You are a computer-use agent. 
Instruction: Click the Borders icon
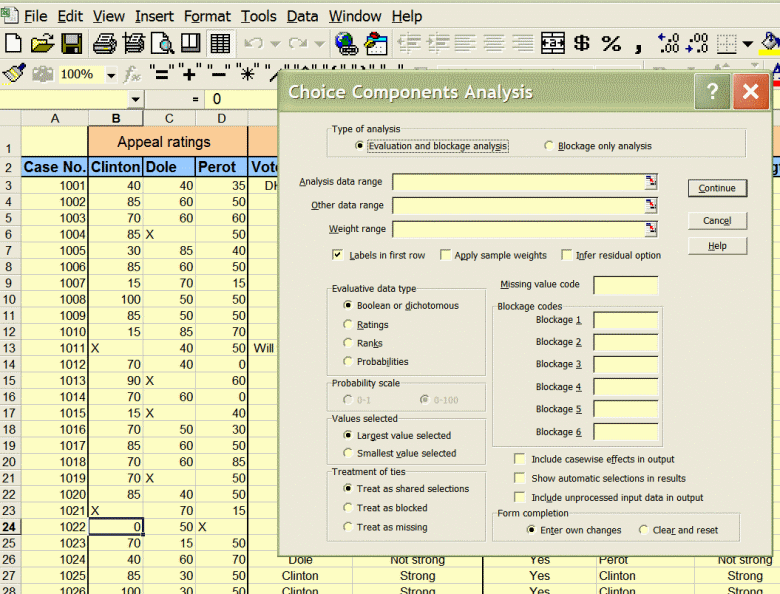(726, 43)
